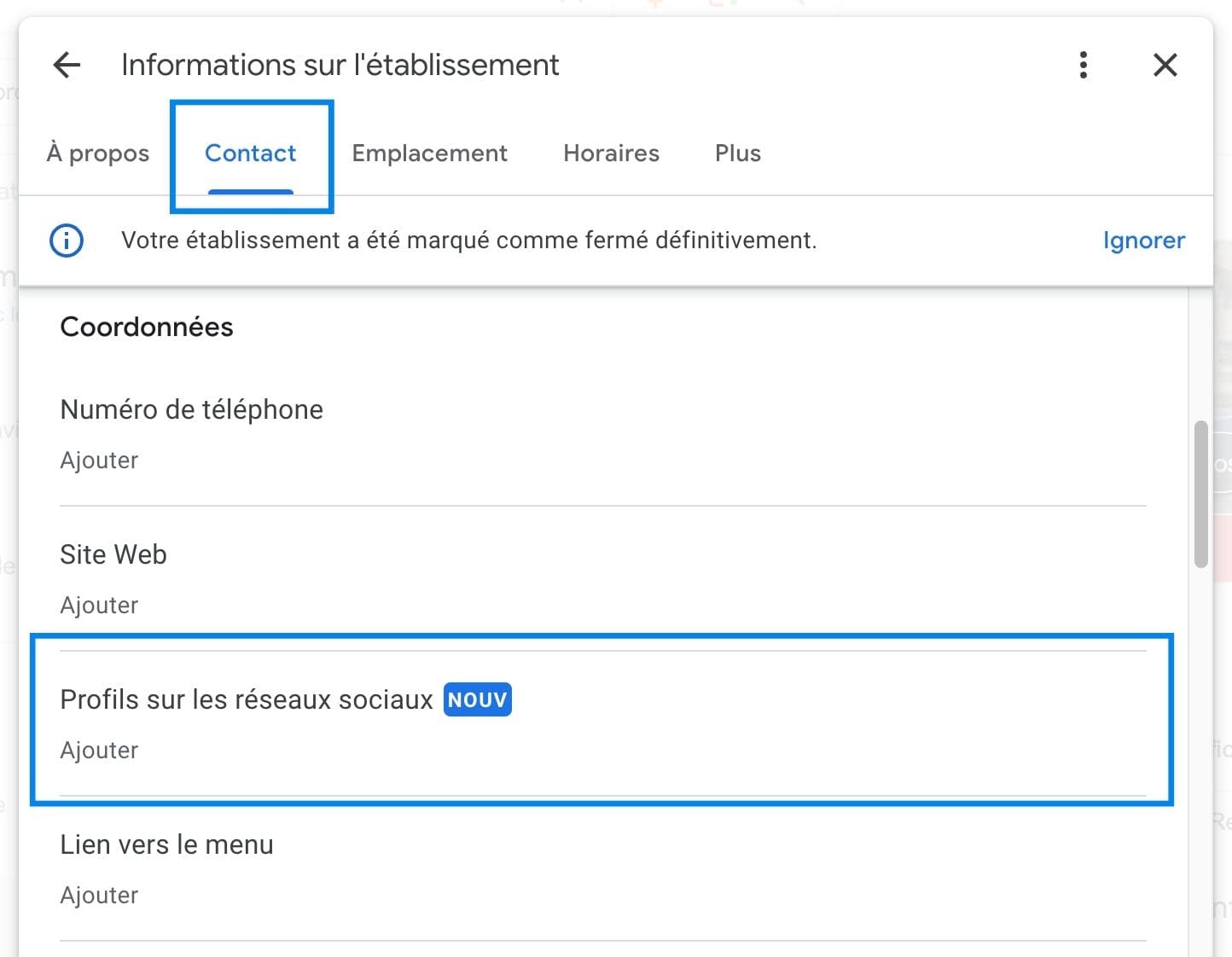The image size is (1232, 957).
Task: Select the Site Web field label
Action: [113, 555]
